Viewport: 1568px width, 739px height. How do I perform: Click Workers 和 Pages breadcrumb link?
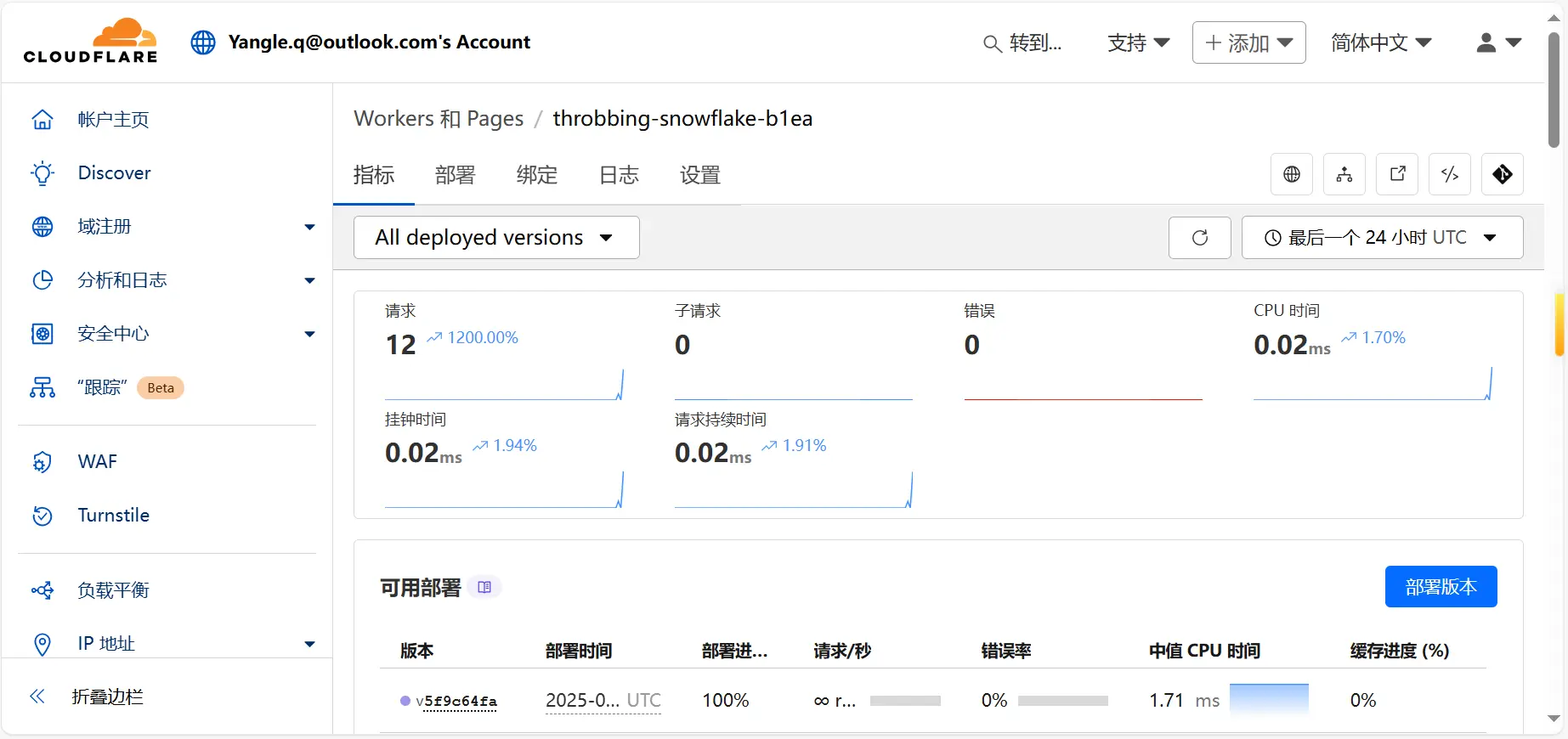(x=439, y=119)
